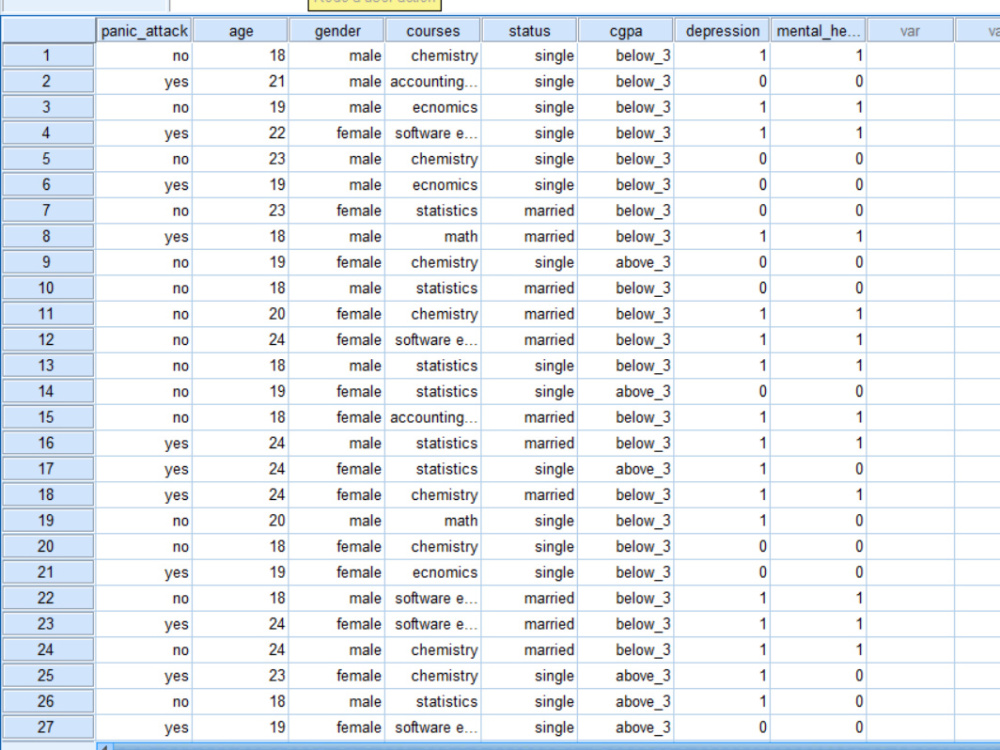Image resolution: width=1000 pixels, height=750 pixels.
Task: Click cgpa cell 'above_3' in row 9
Action: [626, 262]
